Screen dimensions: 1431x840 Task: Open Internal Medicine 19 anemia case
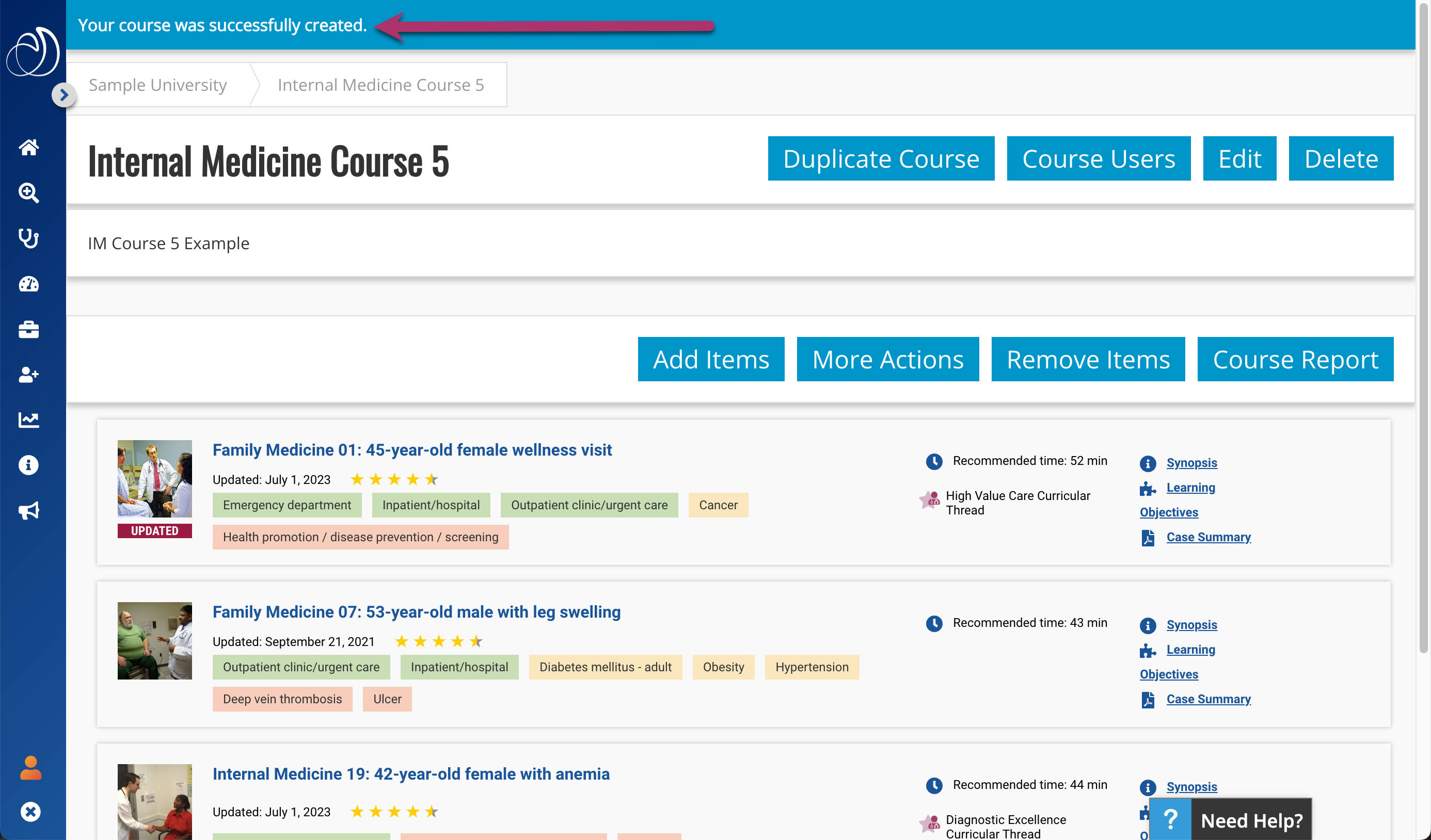point(410,773)
